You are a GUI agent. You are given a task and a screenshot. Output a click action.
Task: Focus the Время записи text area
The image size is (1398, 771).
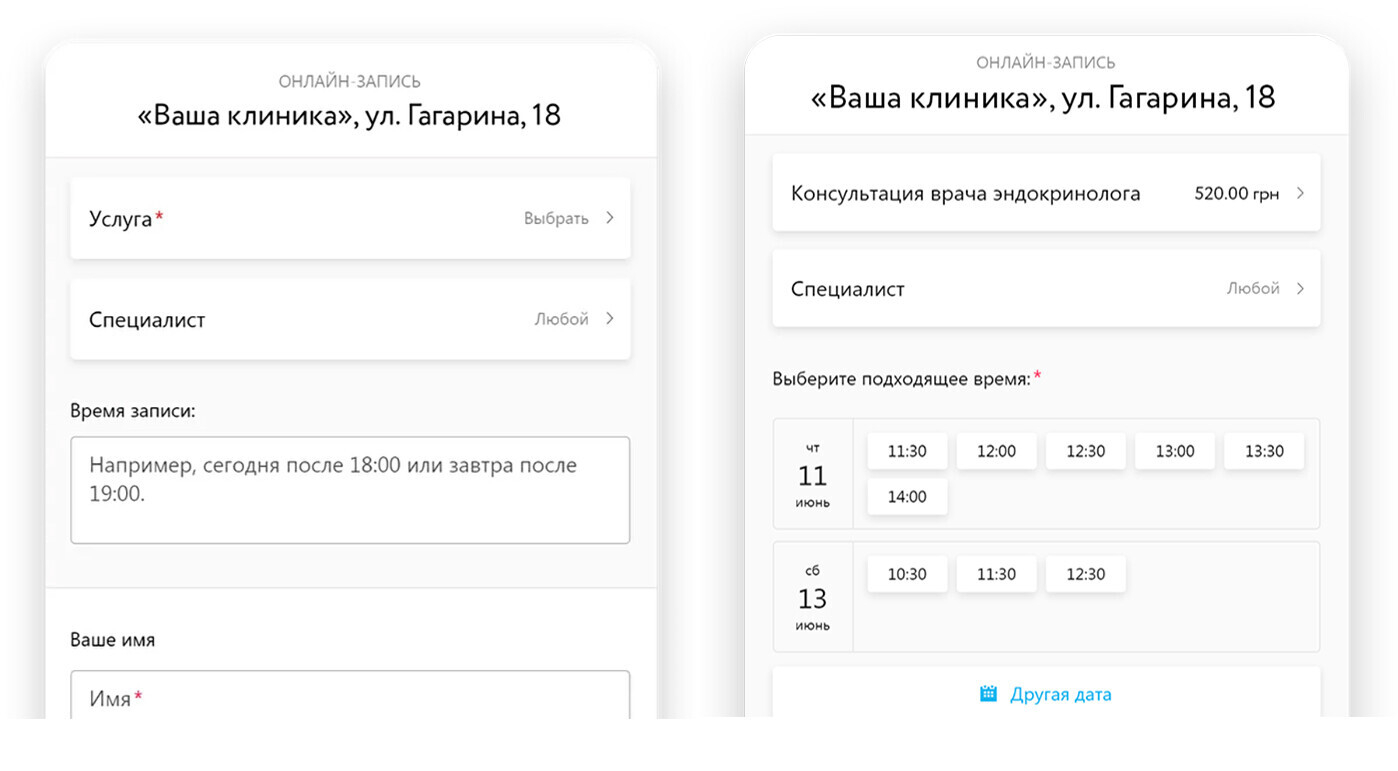(x=350, y=490)
